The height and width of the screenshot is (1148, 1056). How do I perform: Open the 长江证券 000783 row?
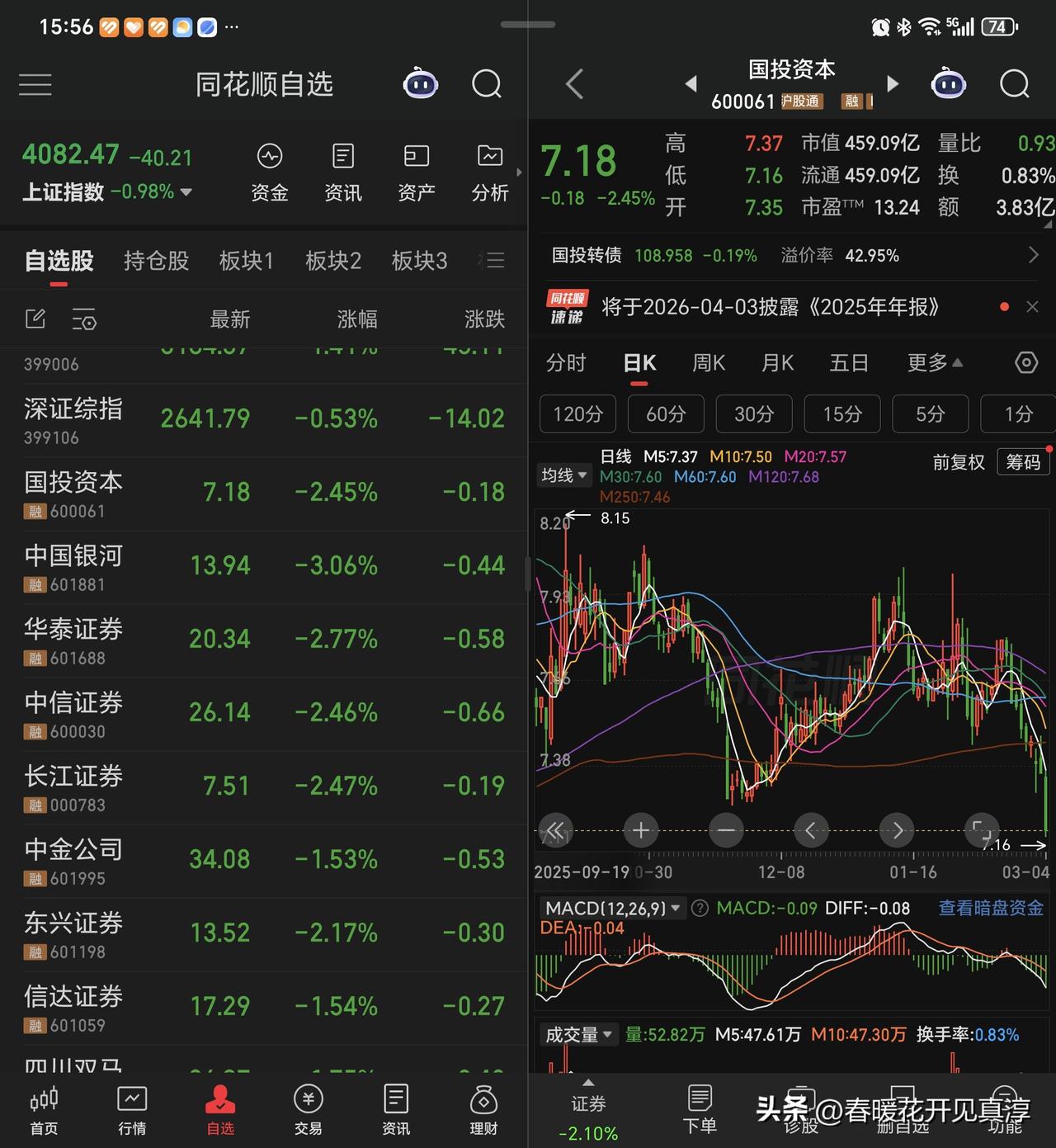264,787
